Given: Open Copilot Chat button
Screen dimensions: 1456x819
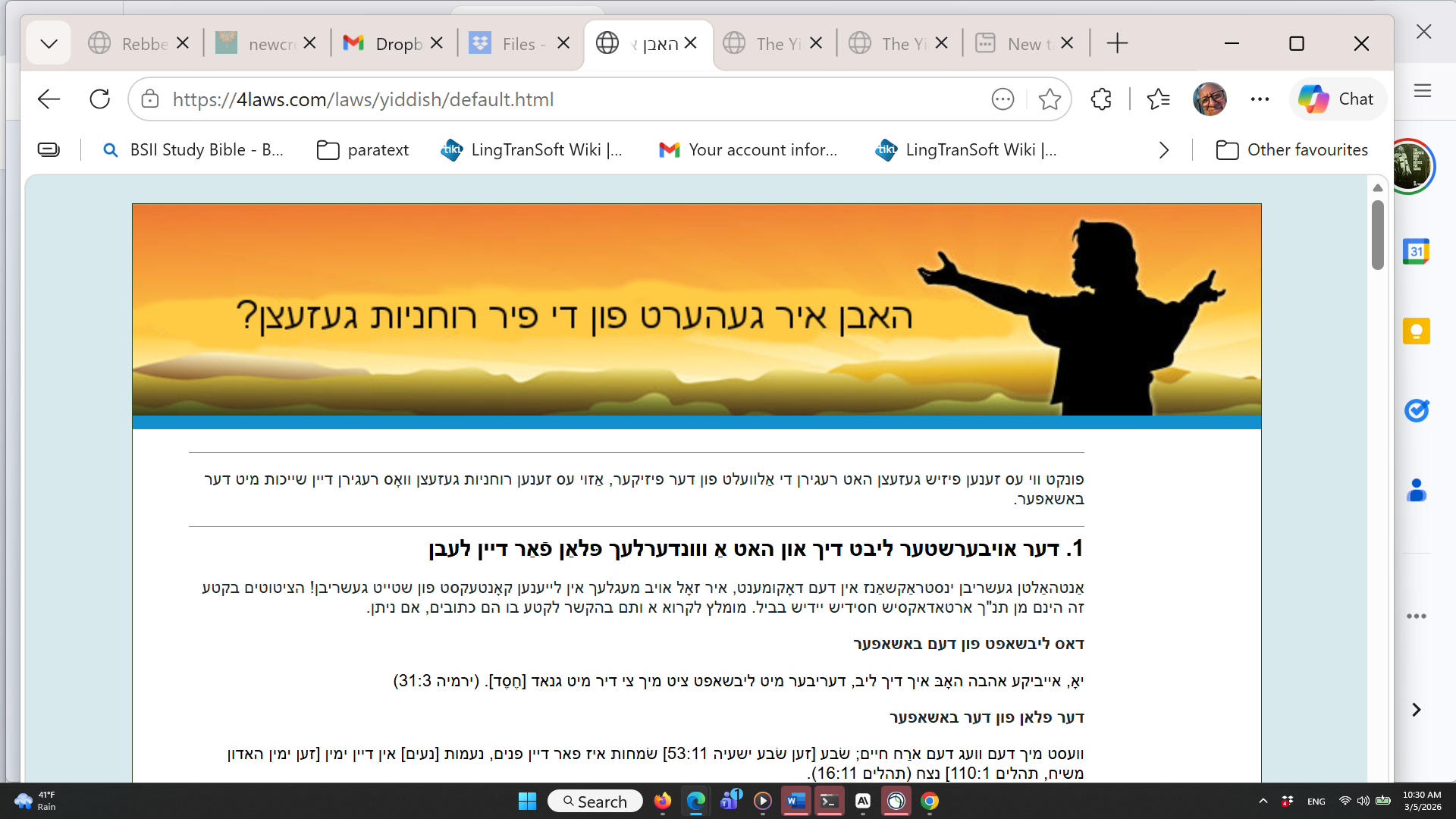Looking at the screenshot, I should click(1337, 99).
